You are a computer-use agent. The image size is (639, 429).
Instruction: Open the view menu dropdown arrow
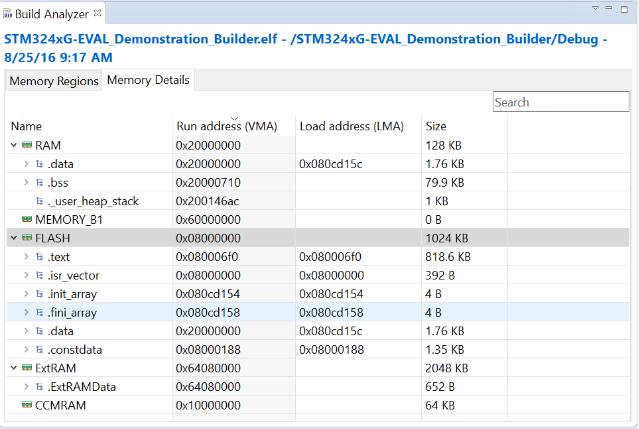[x=595, y=9]
